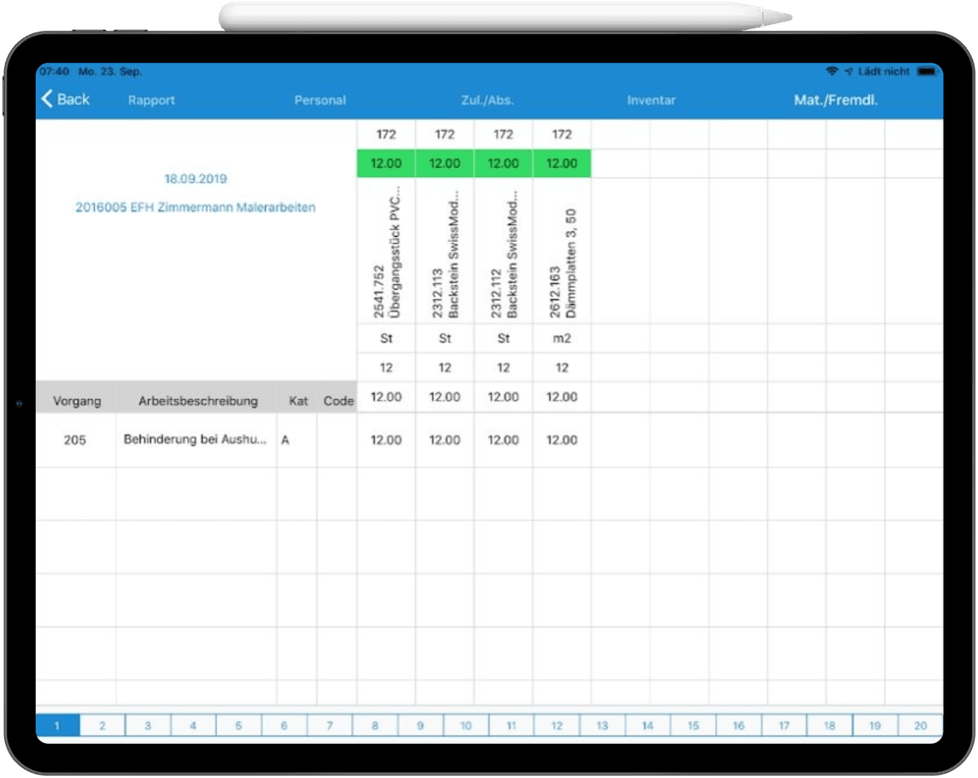Edit row 205 quantity for Dämmplatten
978x778 pixels.
pyautogui.click(x=562, y=440)
